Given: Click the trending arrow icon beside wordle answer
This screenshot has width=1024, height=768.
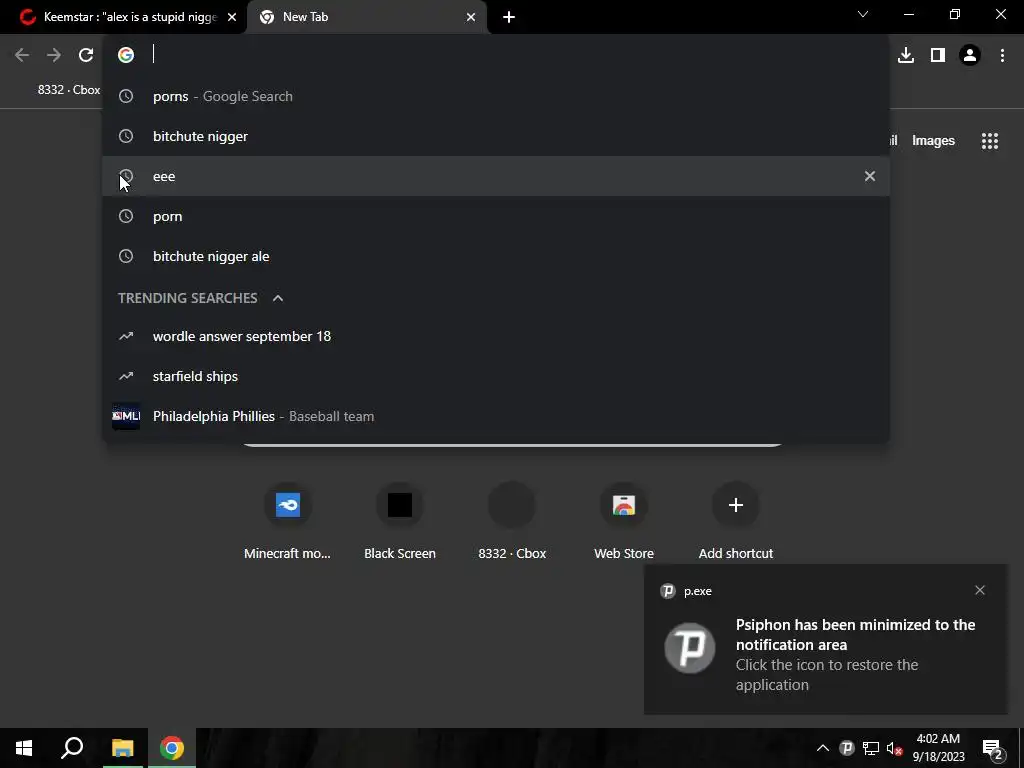Looking at the screenshot, I should pyautogui.click(x=126, y=336).
